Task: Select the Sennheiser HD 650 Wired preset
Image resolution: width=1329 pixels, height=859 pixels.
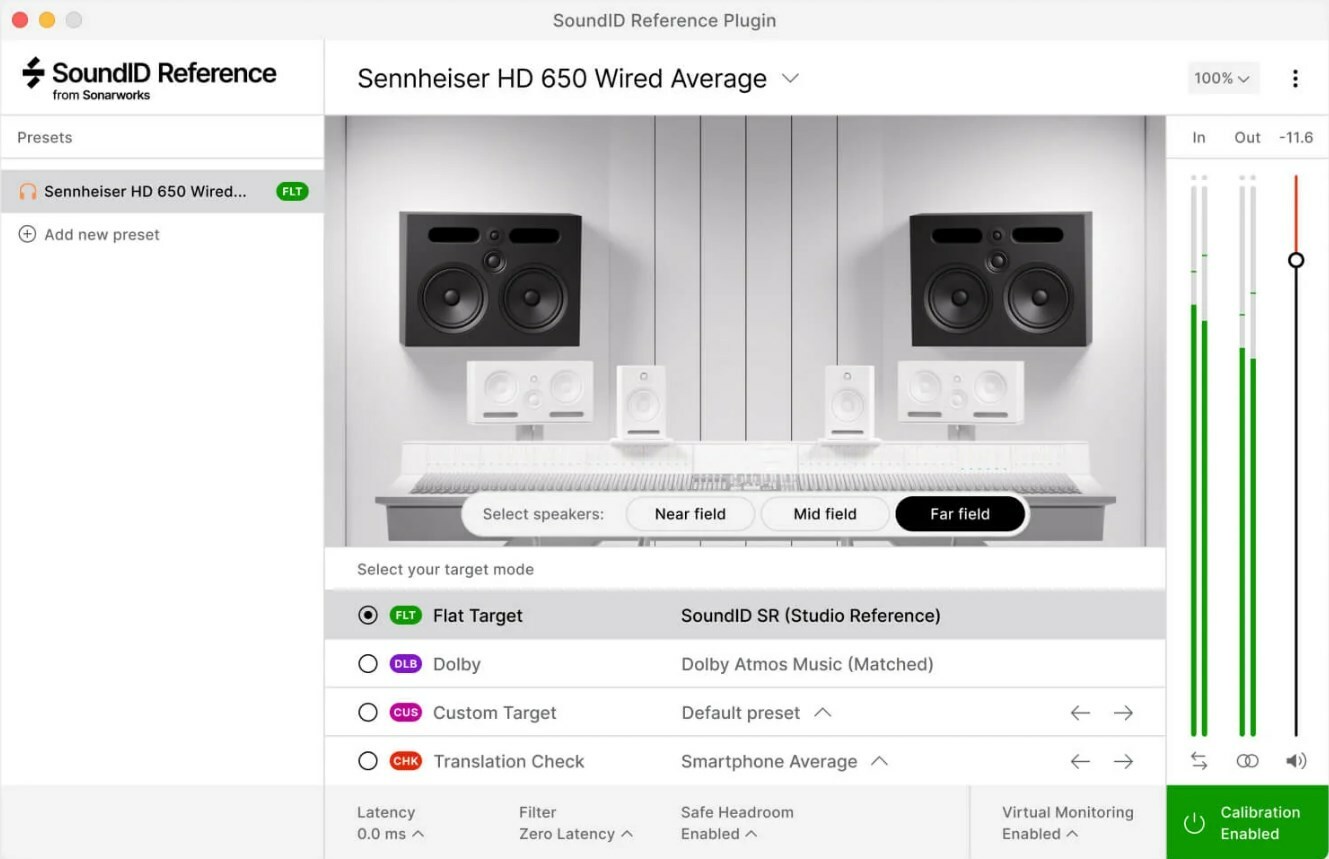Action: [x=146, y=191]
